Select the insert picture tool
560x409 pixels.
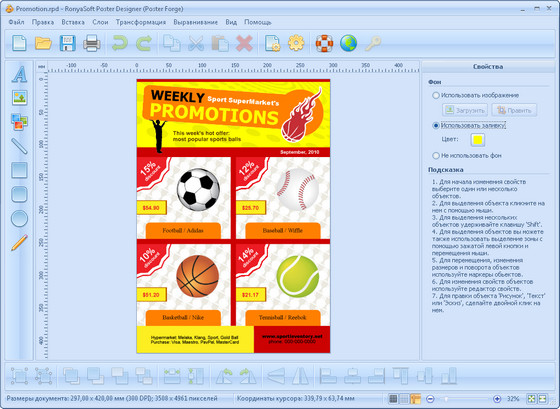point(19,98)
